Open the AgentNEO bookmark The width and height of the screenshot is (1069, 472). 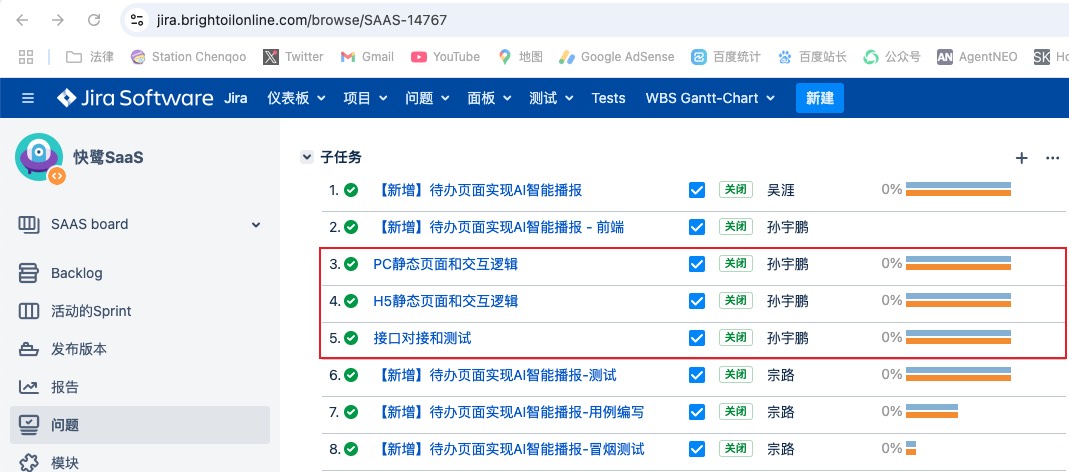pos(977,57)
